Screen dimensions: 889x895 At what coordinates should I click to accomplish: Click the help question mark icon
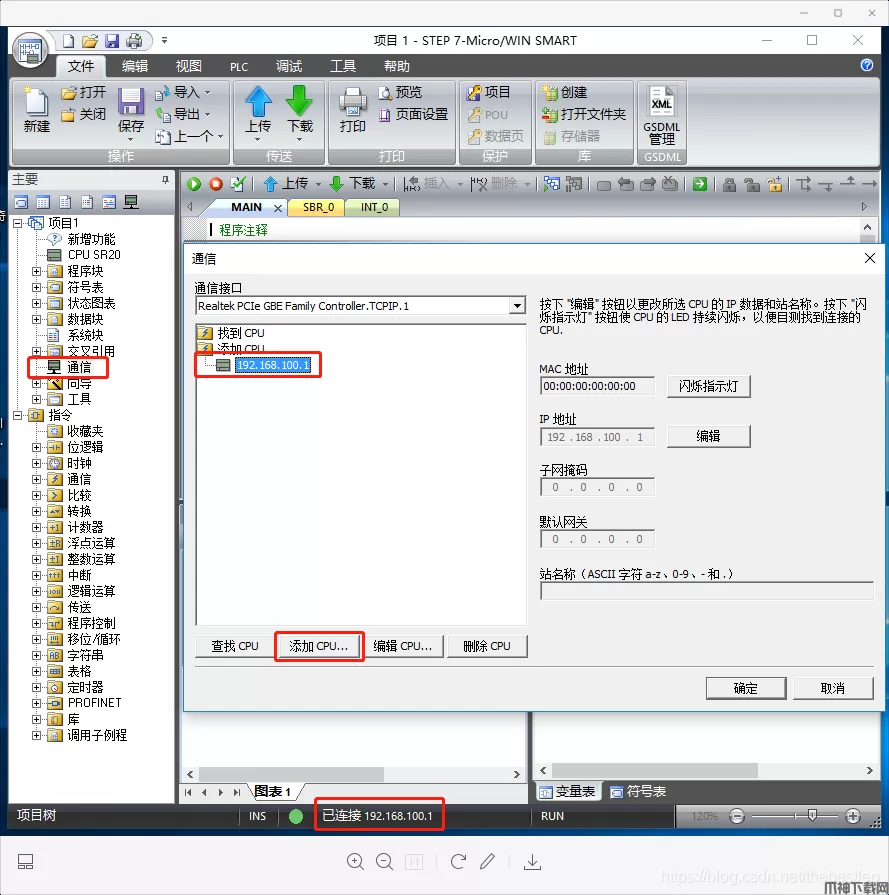tap(867, 65)
